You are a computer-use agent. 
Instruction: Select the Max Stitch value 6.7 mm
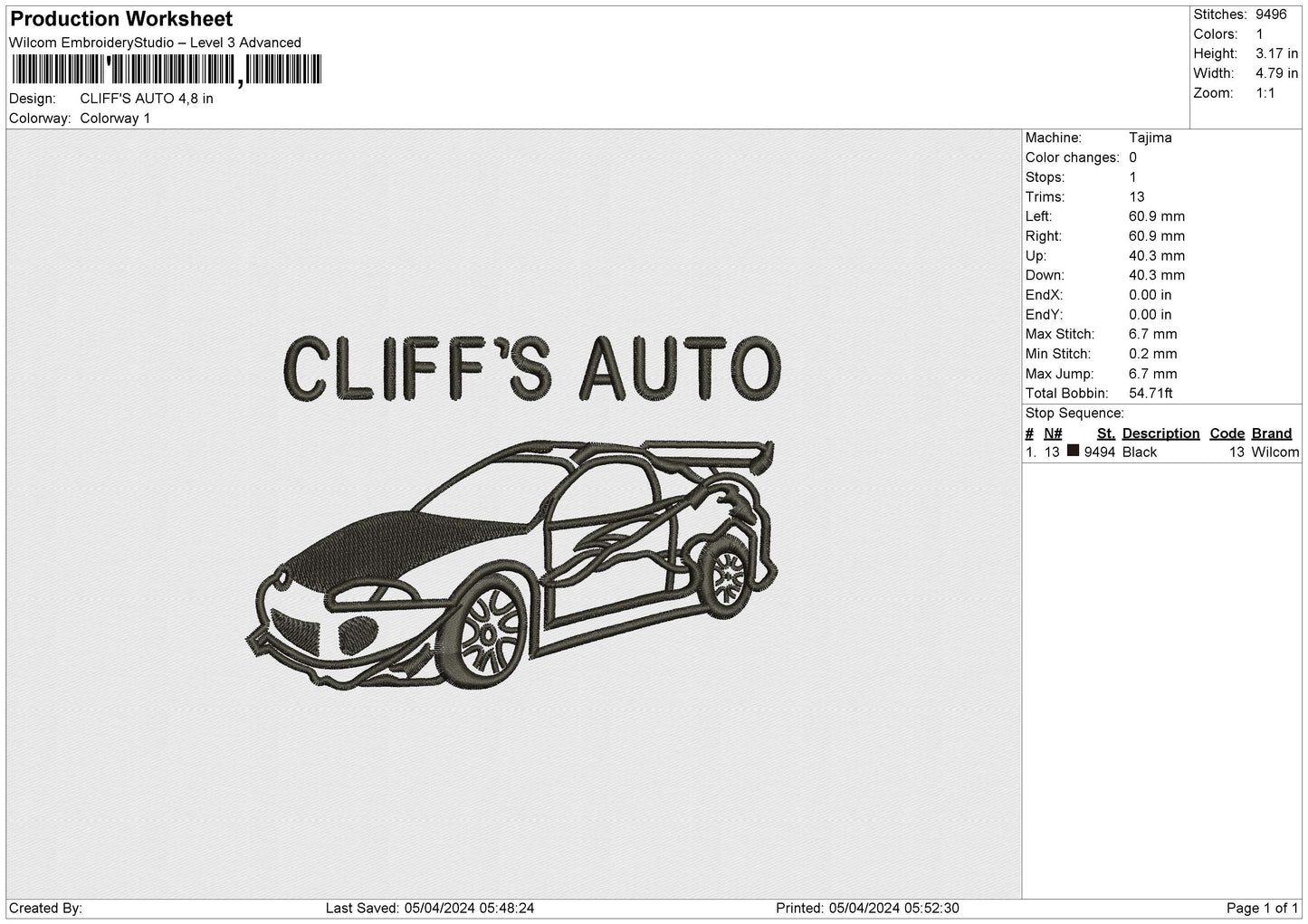coord(1153,334)
